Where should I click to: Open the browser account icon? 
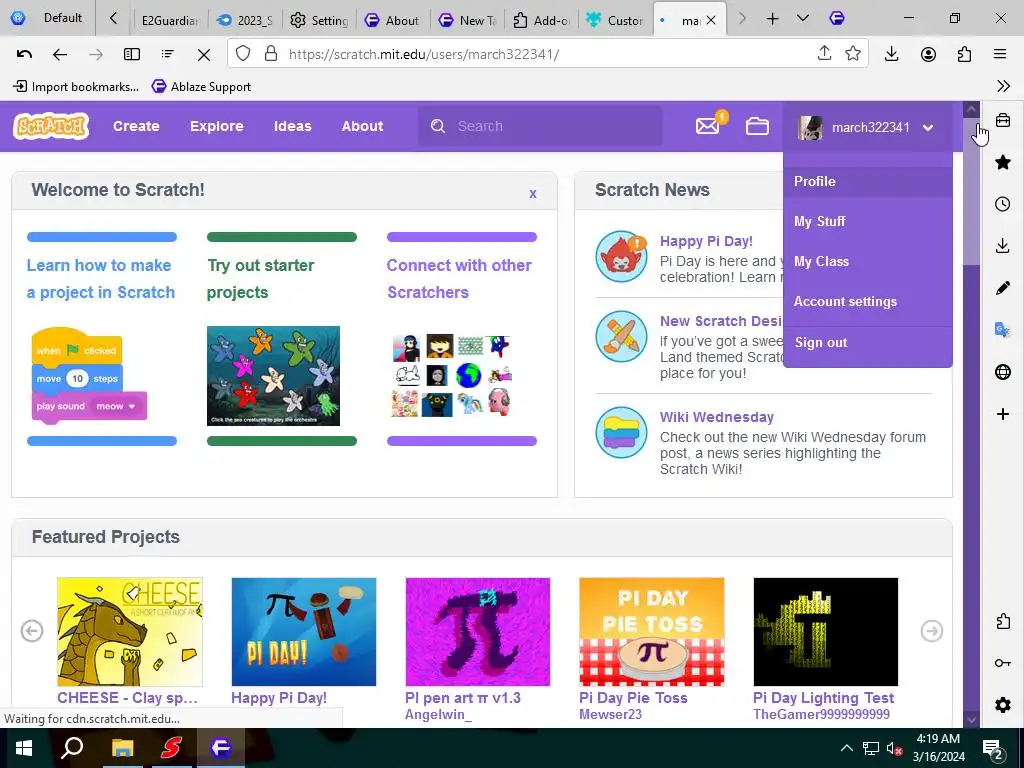[x=928, y=54]
